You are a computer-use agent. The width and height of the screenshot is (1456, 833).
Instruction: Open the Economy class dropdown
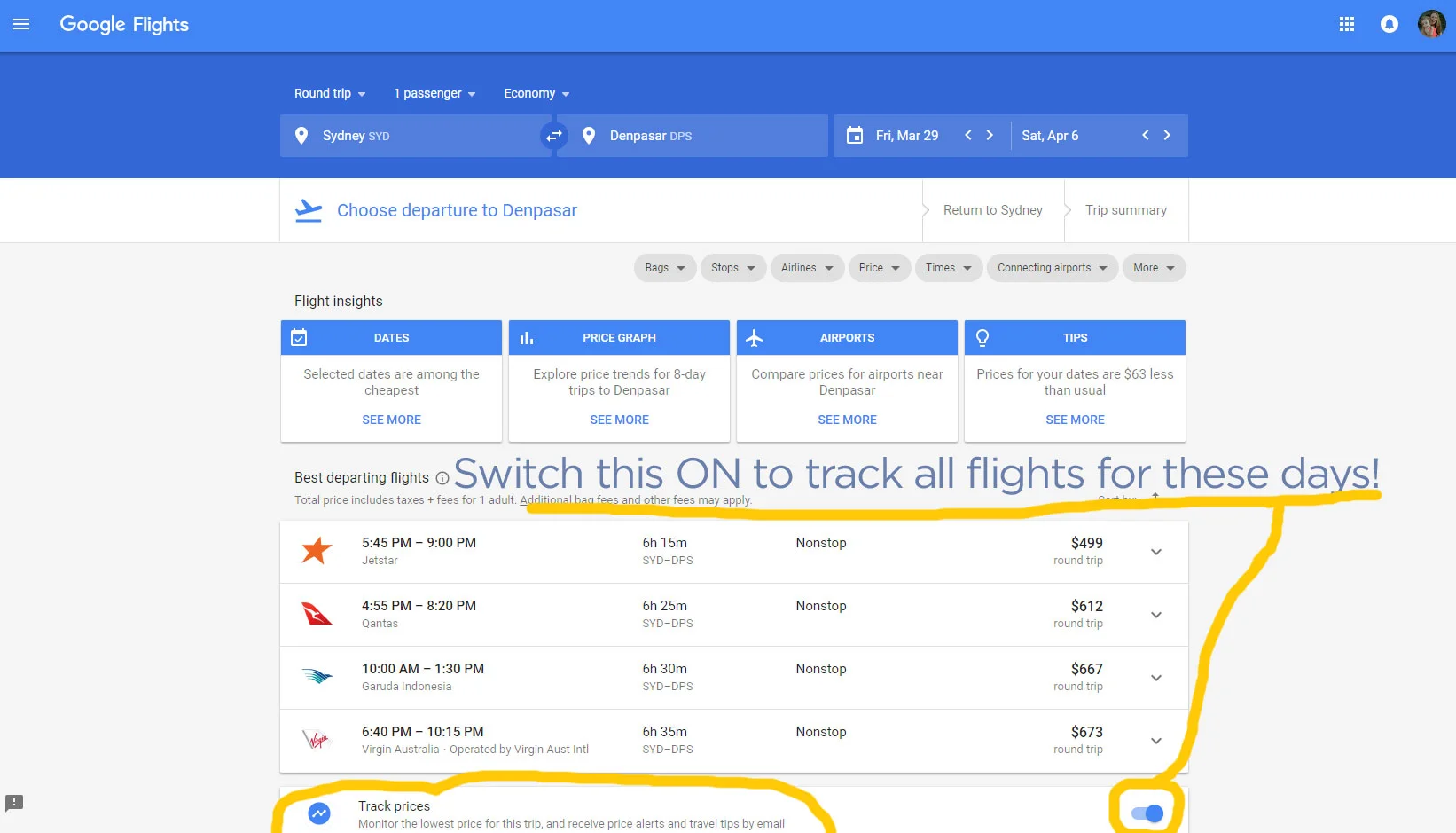(x=536, y=93)
